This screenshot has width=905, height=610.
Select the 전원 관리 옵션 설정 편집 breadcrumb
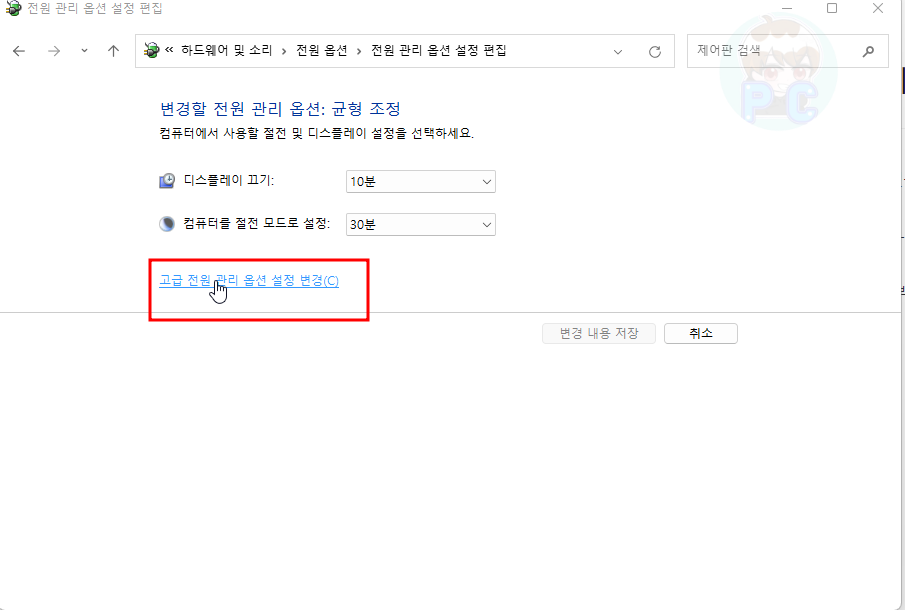click(438, 51)
